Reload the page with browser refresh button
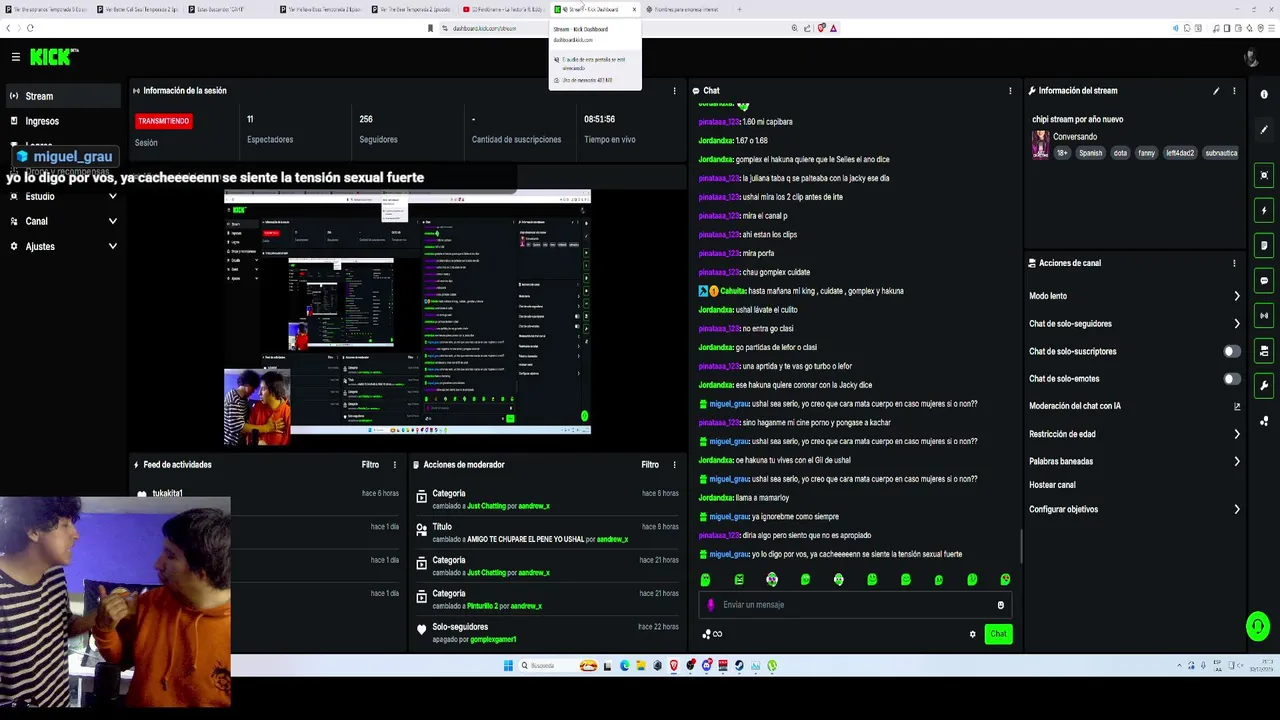This screenshot has width=1280, height=720. pos(30,28)
